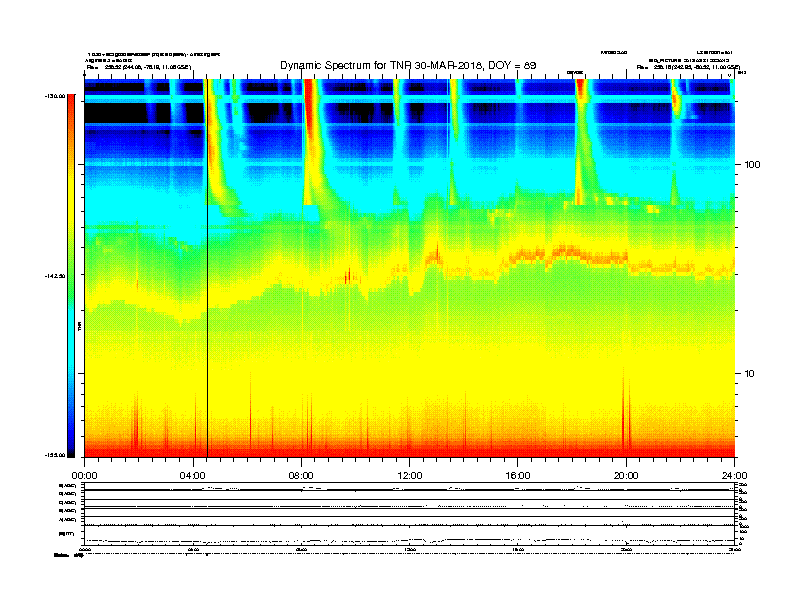Screen dimensions: 792x612
Task: Click the vertical rainbow color scale bar
Action: 71,276
